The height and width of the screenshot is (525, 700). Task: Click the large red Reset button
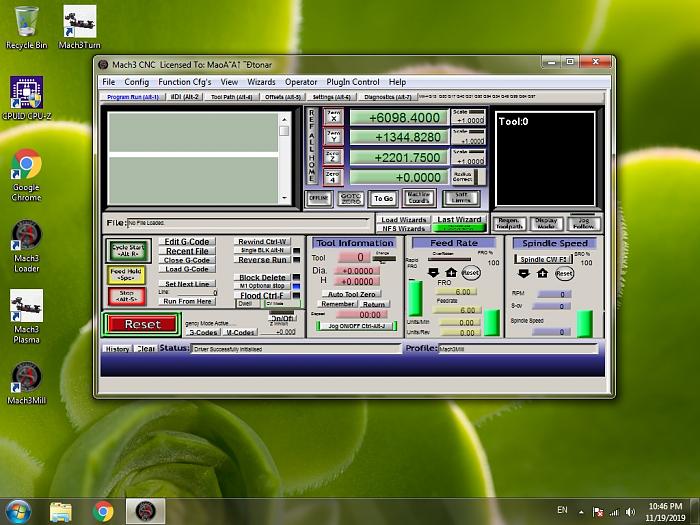[142, 324]
